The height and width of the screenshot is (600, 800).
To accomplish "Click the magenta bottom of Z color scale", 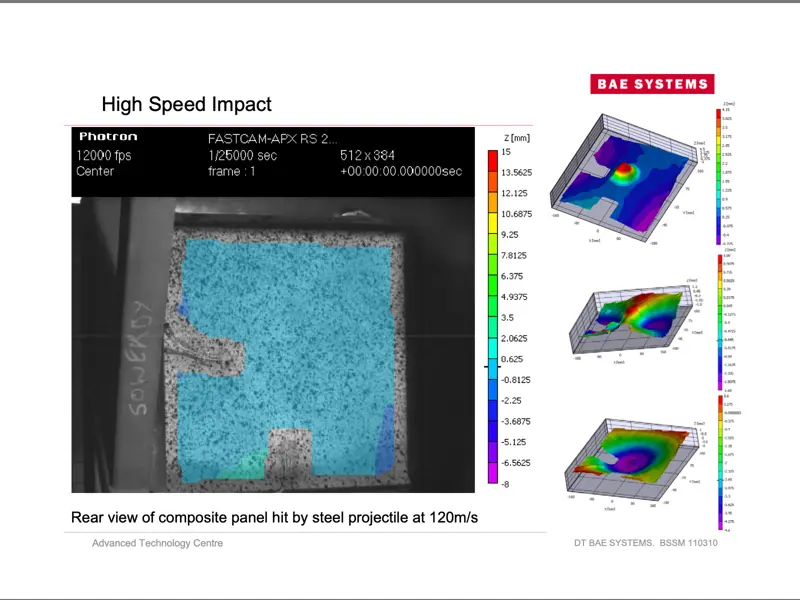I will 492,473.
